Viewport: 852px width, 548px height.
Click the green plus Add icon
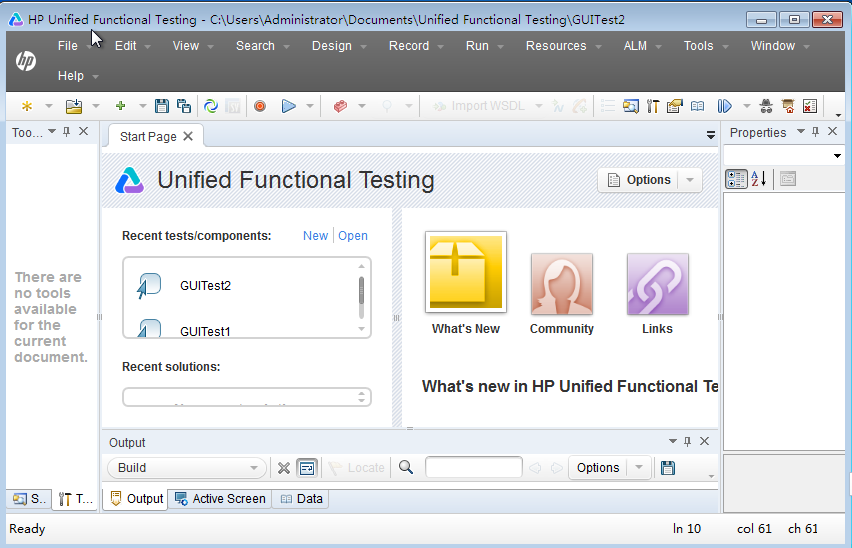pos(121,106)
